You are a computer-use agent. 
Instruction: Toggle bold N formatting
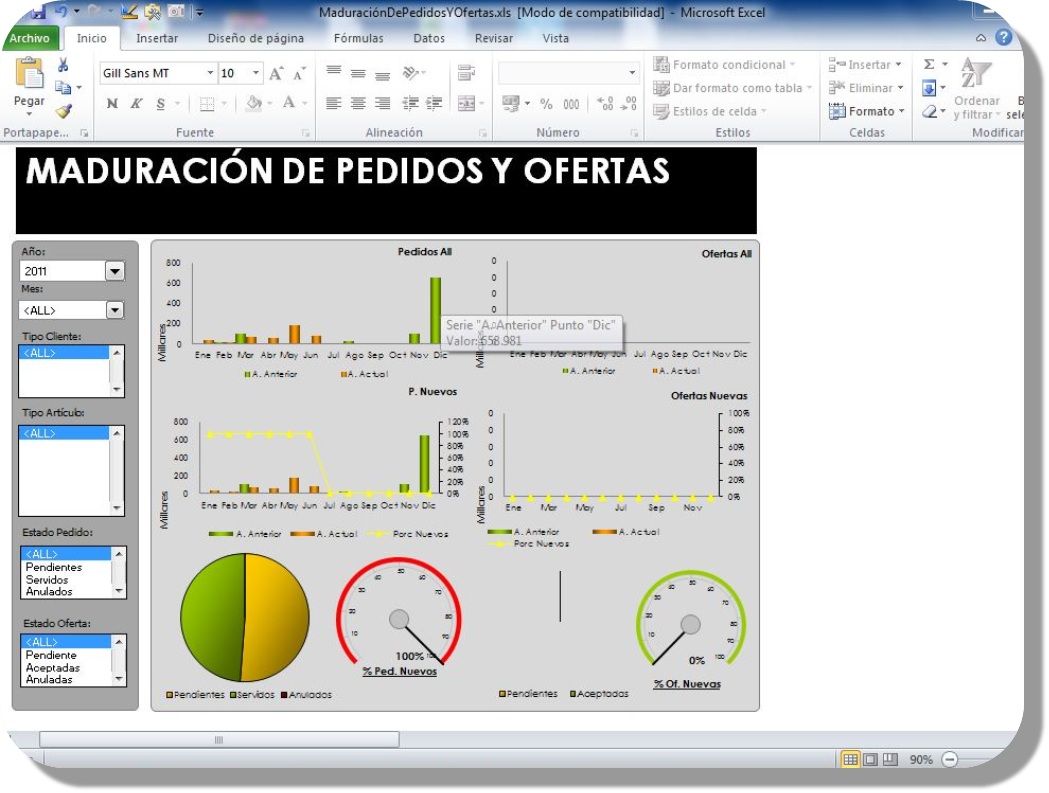pos(112,103)
